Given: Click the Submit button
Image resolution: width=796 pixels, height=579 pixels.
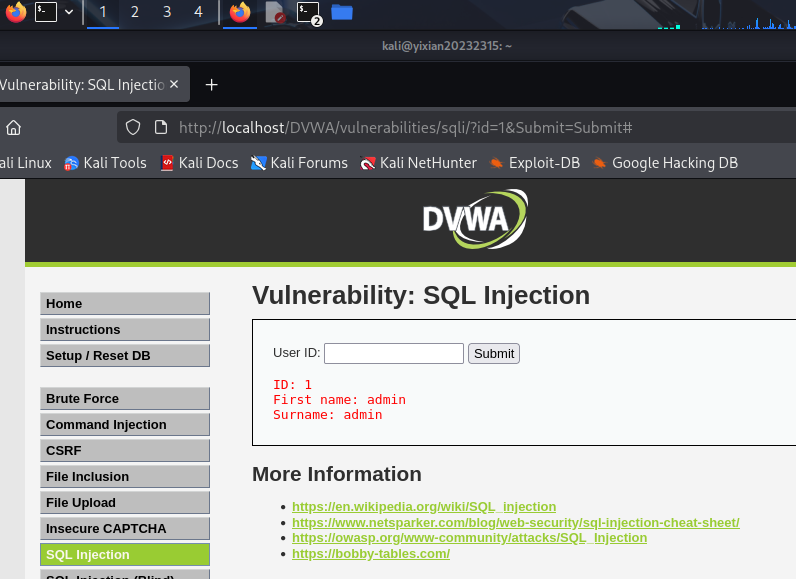Looking at the screenshot, I should (494, 353).
